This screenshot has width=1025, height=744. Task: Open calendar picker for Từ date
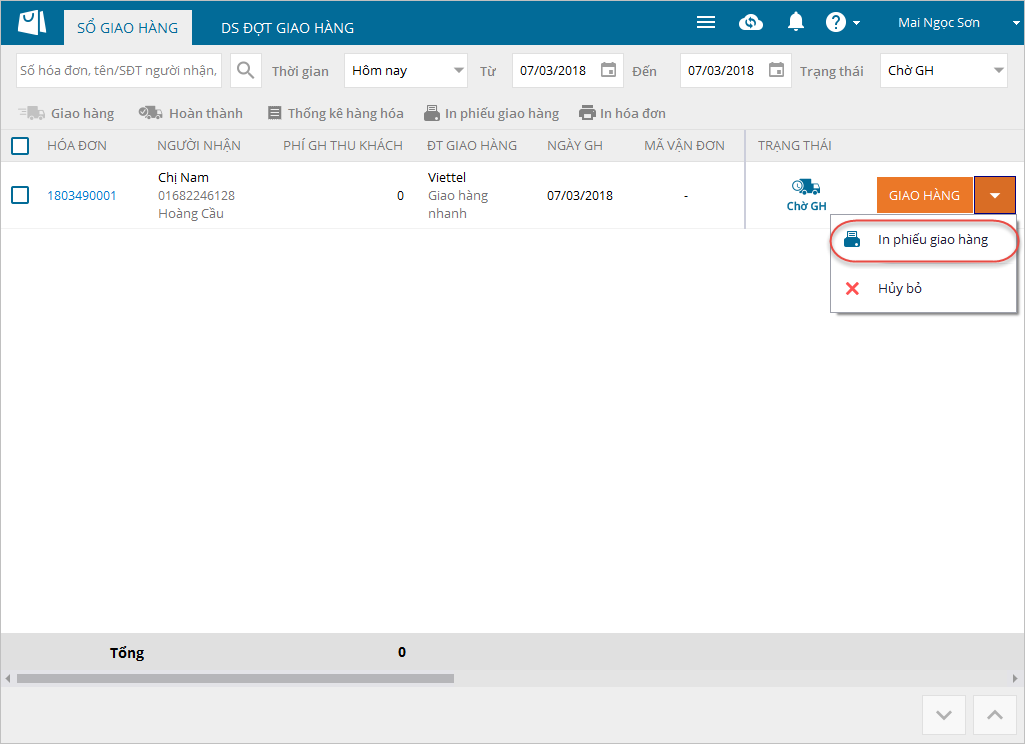(x=608, y=71)
